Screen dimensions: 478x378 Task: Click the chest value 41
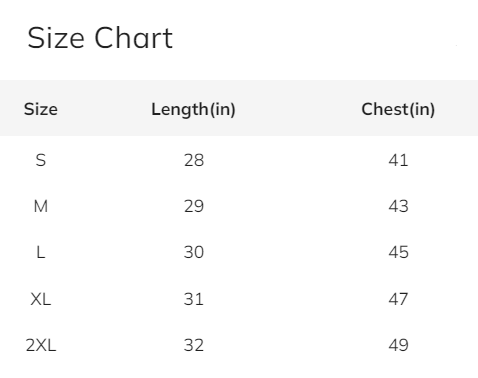tap(398, 160)
